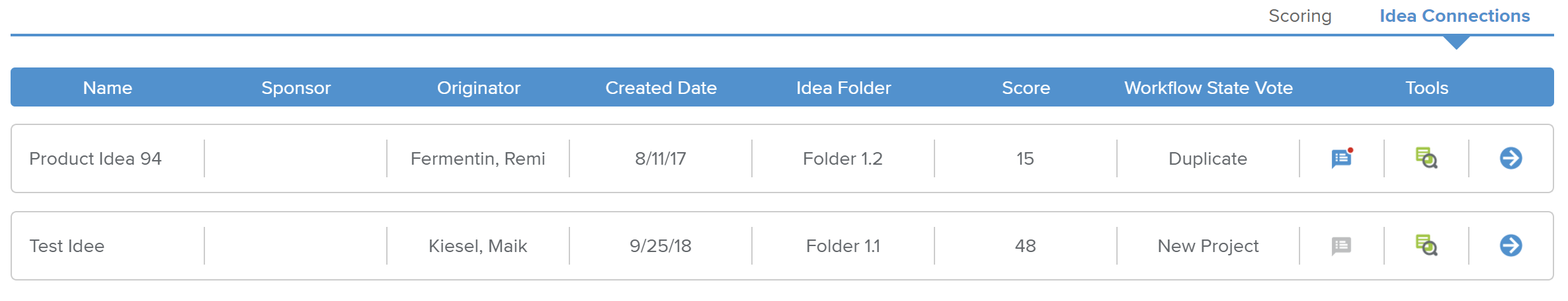Switch to the Scoring tab
This screenshot has height=301, width=1568.
pyautogui.click(x=1300, y=16)
